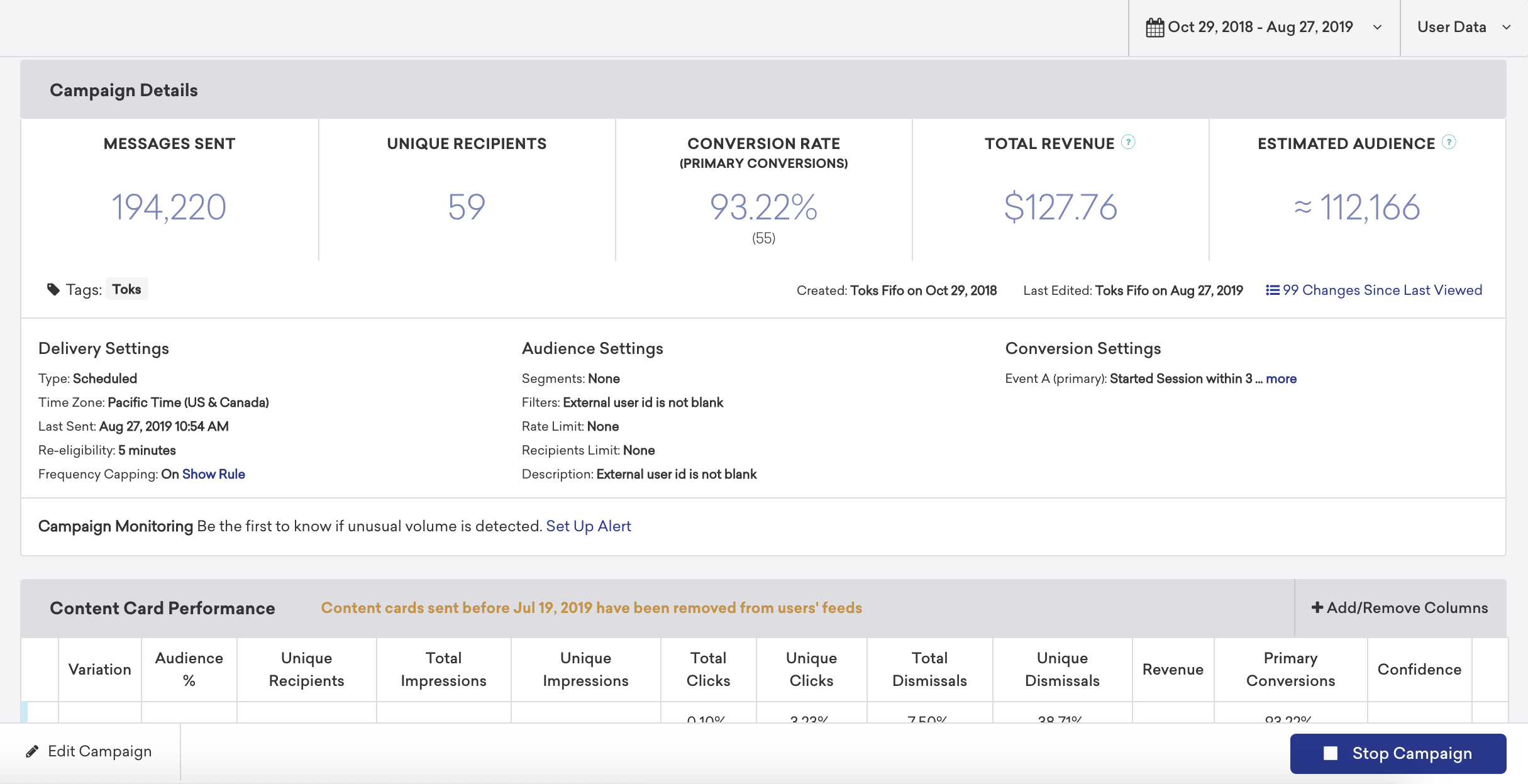The image size is (1528, 784).
Task: Select the Toks tag chip
Action: (126, 289)
